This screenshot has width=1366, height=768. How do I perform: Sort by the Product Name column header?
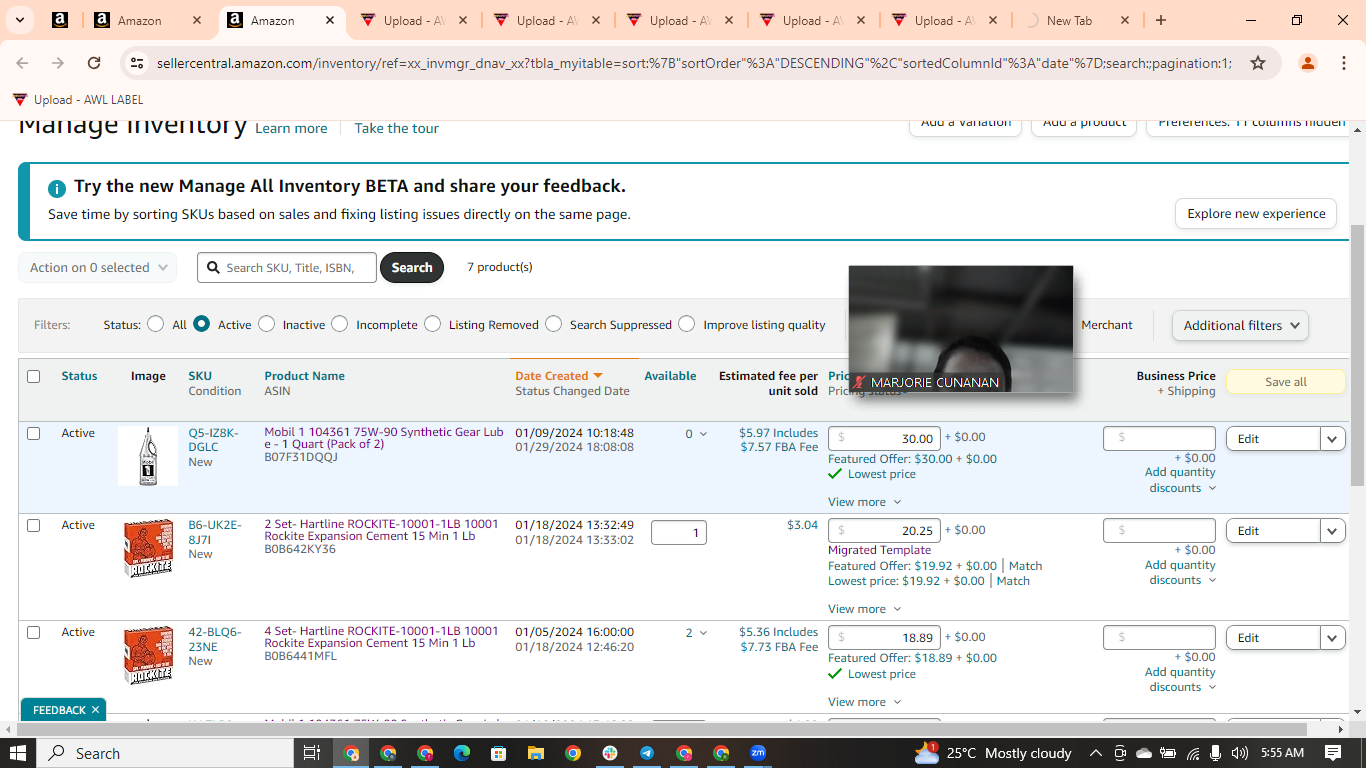coord(304,376)
